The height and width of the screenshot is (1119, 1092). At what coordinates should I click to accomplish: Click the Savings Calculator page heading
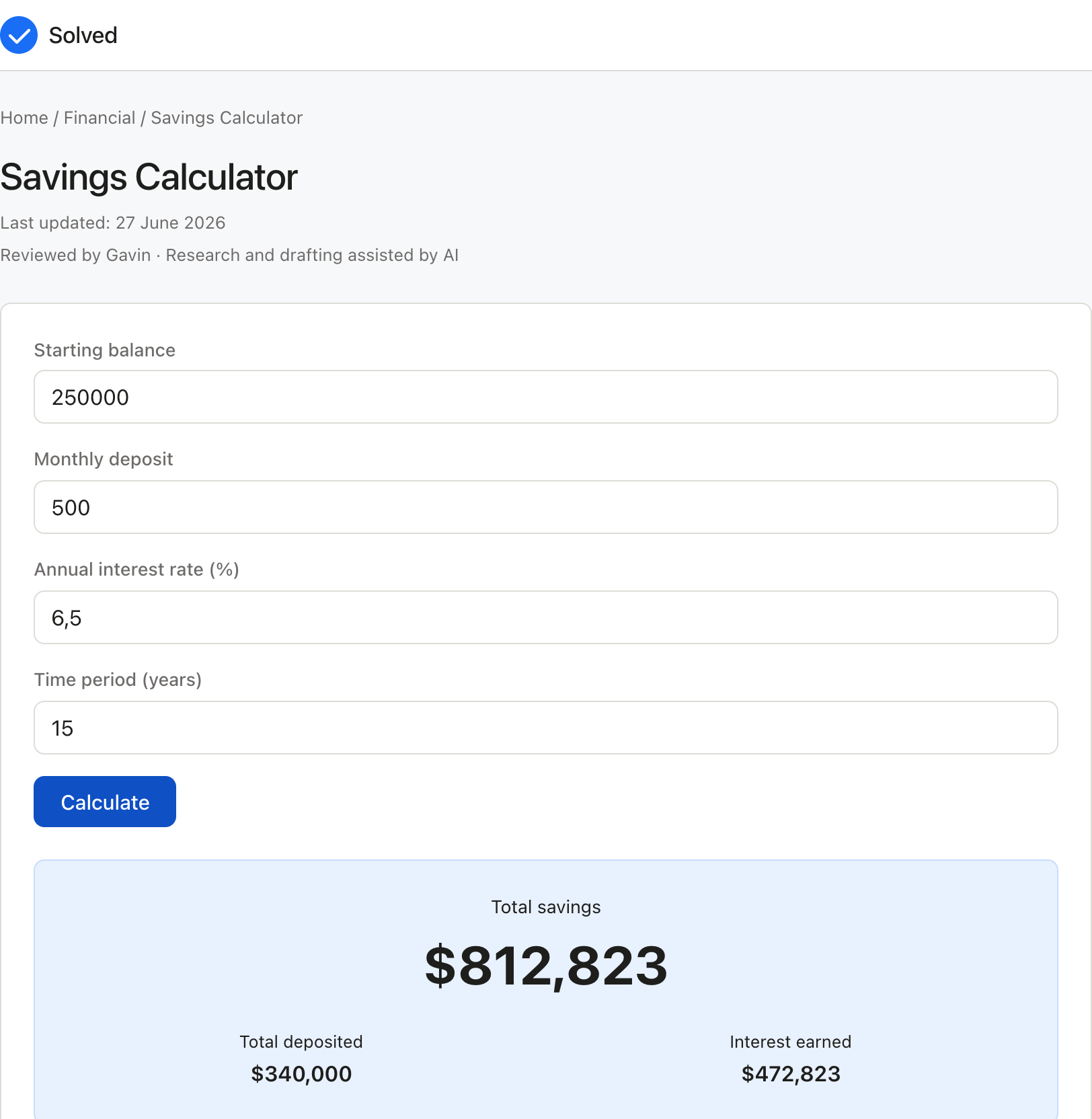(x=149, y=178)
